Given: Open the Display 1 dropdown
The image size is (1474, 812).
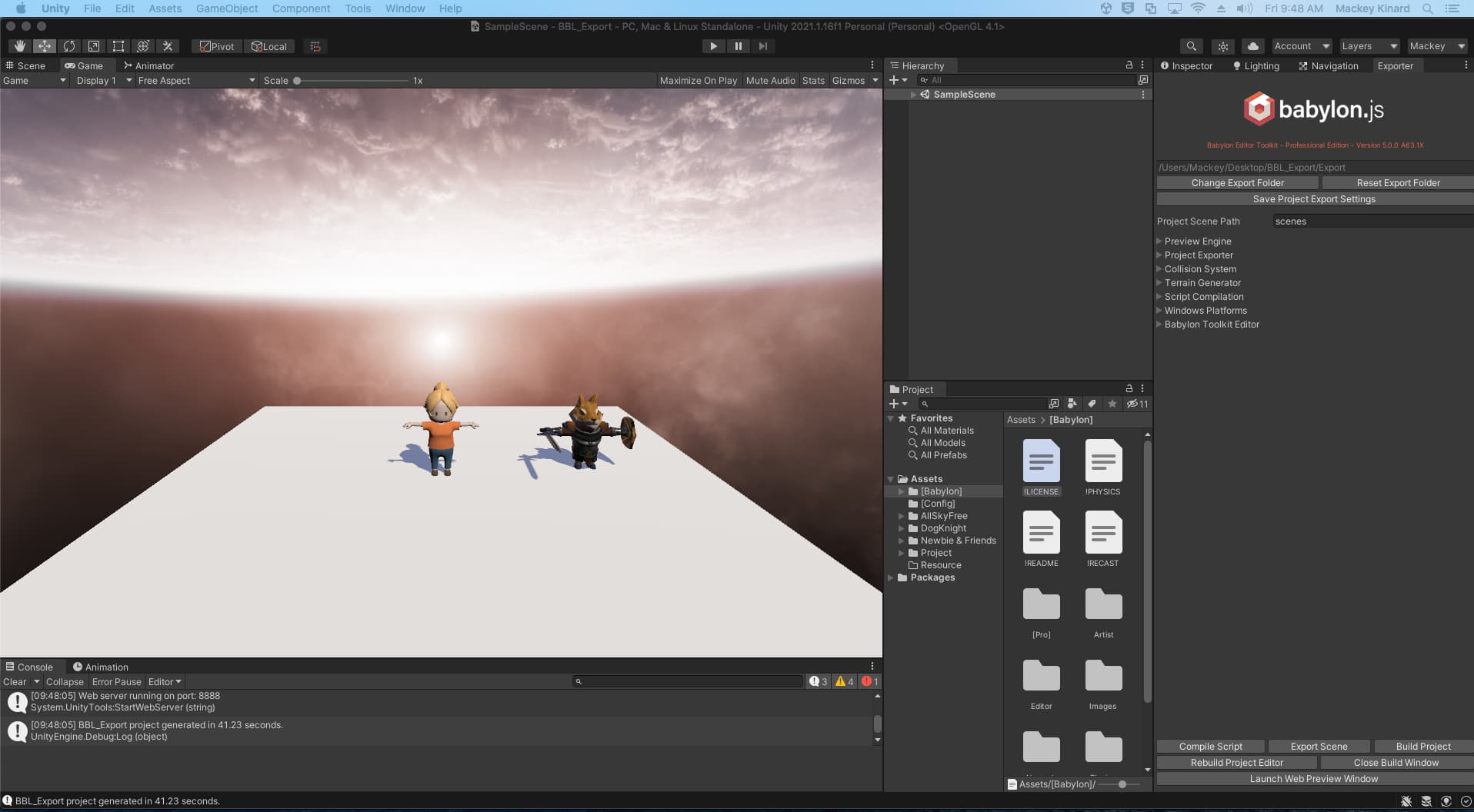Looking at the screenshot, I should (104, 80).
